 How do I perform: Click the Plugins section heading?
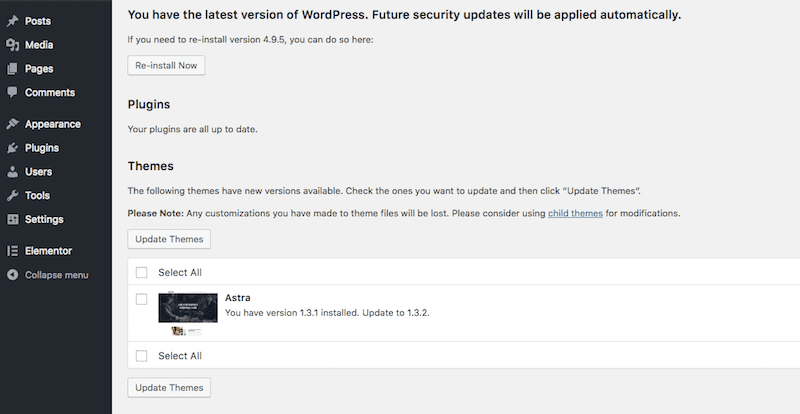(x=149, y=104)
